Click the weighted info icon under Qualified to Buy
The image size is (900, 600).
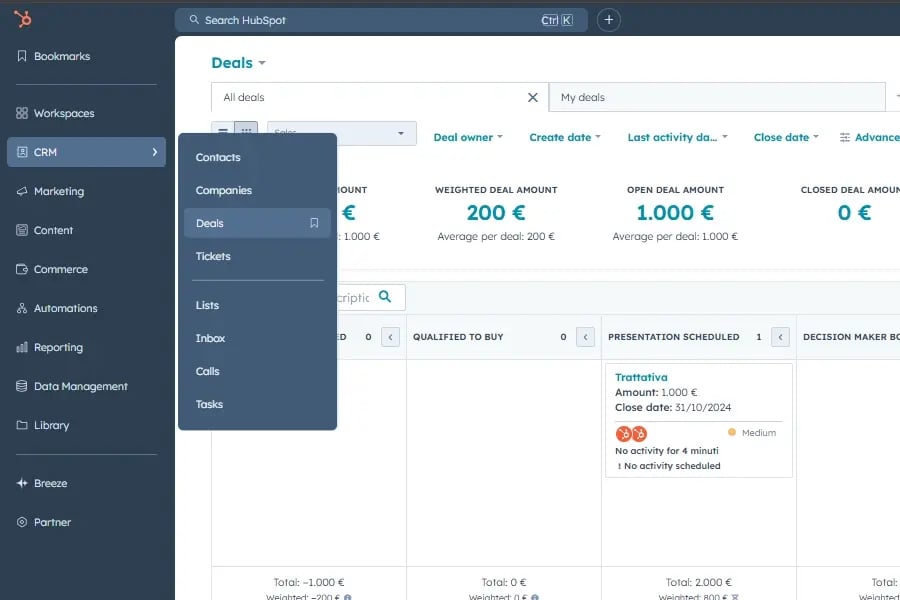coord(535,597)
